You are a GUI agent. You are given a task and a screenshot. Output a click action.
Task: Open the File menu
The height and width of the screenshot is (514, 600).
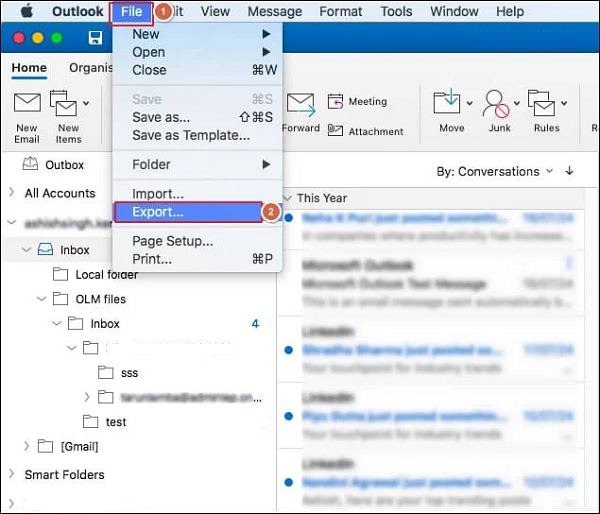point(131,12)
